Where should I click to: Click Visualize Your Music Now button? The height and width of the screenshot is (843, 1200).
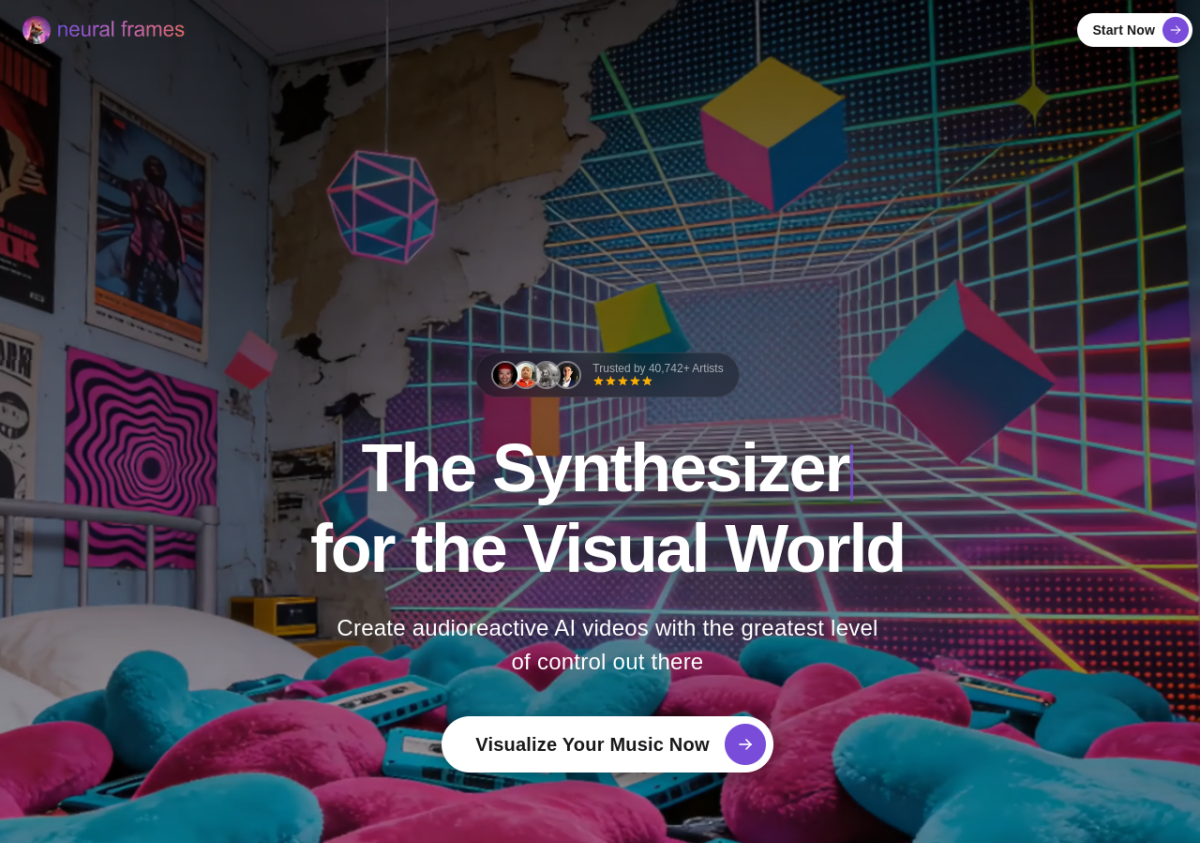pos(607,744)
